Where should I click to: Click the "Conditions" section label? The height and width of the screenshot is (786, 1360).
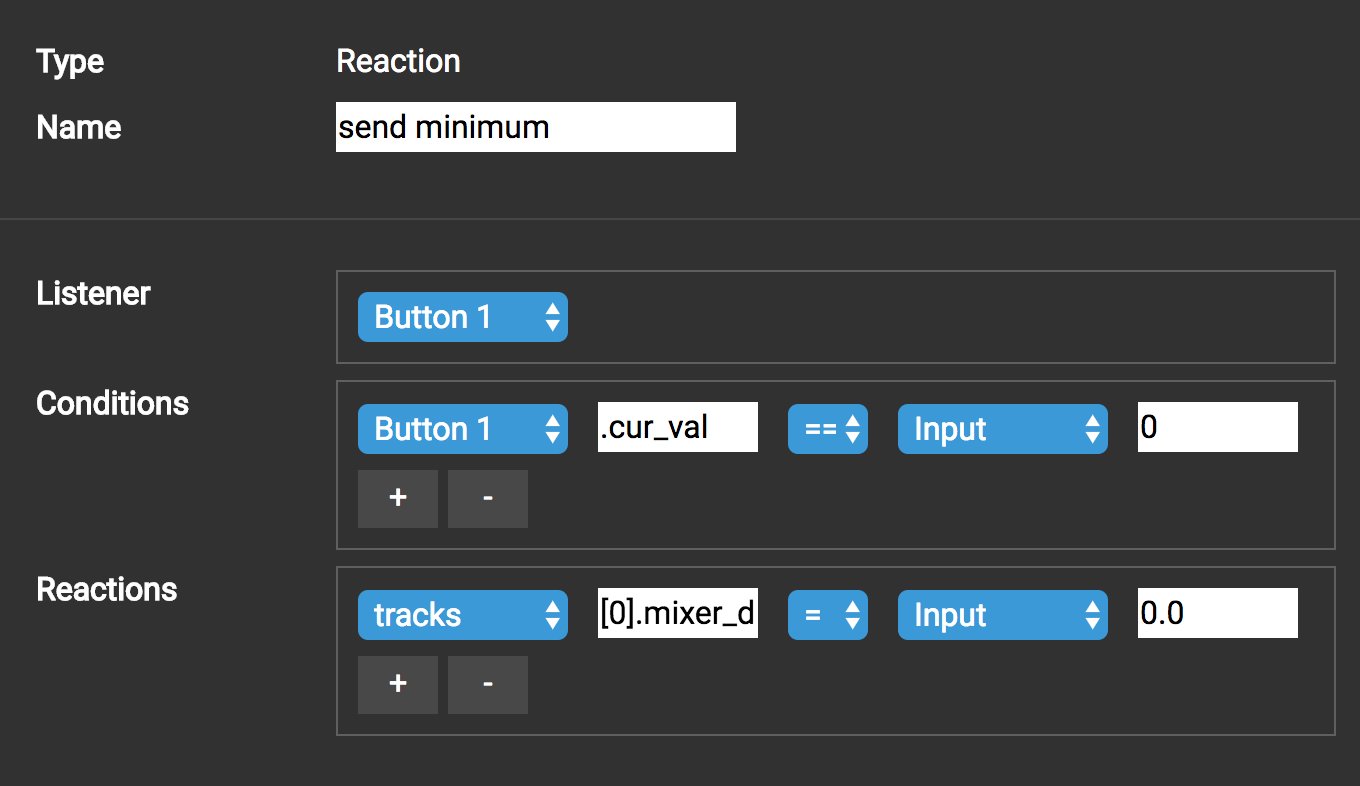(112, 404)
